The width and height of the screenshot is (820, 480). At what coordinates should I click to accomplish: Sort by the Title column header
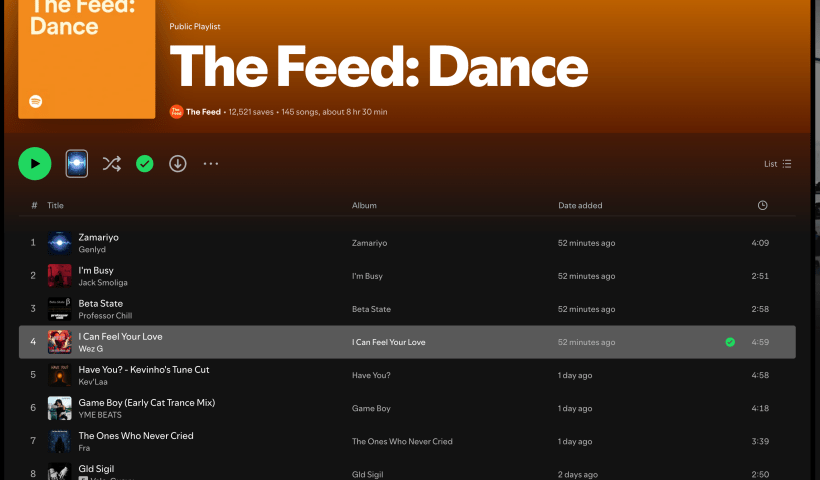point(55,205)
